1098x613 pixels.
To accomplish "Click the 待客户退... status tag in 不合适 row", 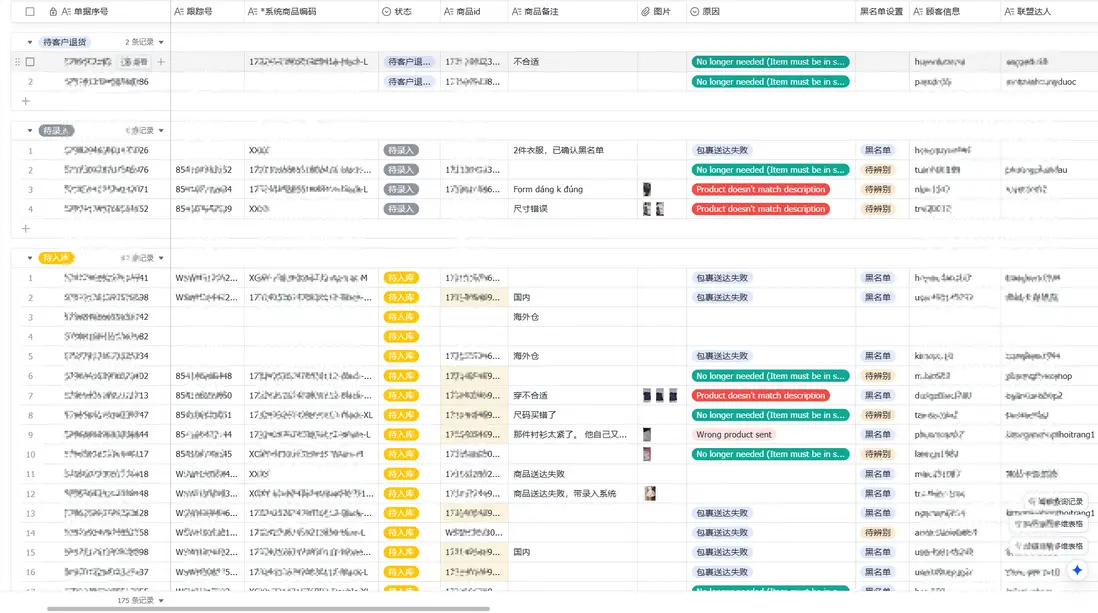I will [410, 62].
